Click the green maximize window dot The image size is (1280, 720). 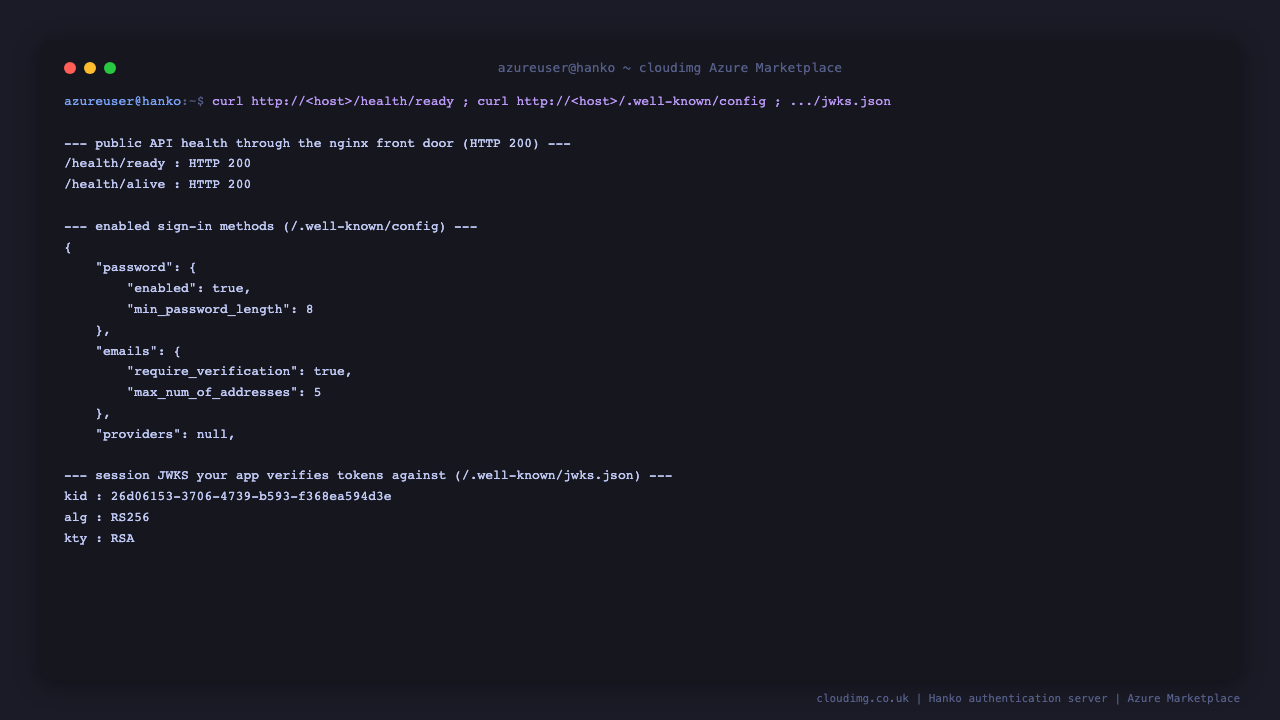point(110,68)
